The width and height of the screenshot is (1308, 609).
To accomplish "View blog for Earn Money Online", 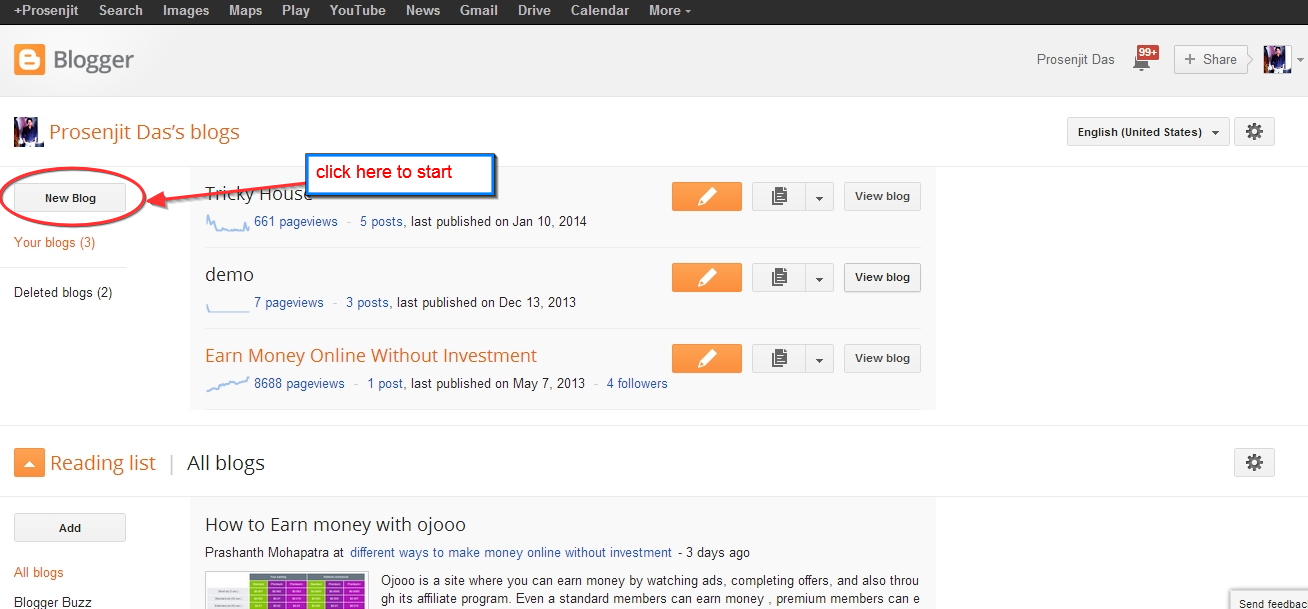I will [882, 358].
